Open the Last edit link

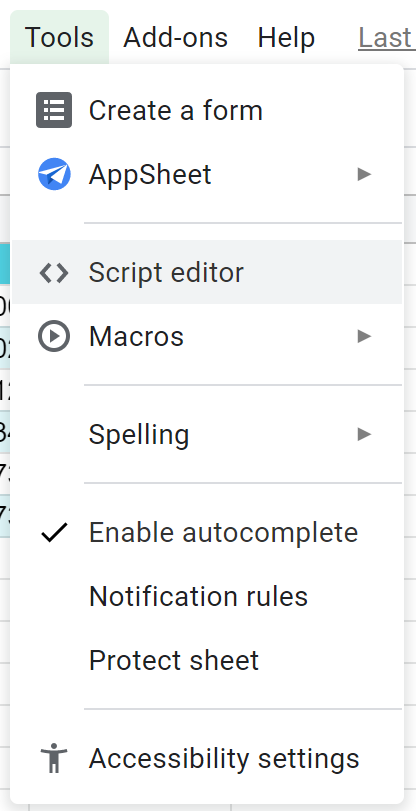click(x=386, y=38)
